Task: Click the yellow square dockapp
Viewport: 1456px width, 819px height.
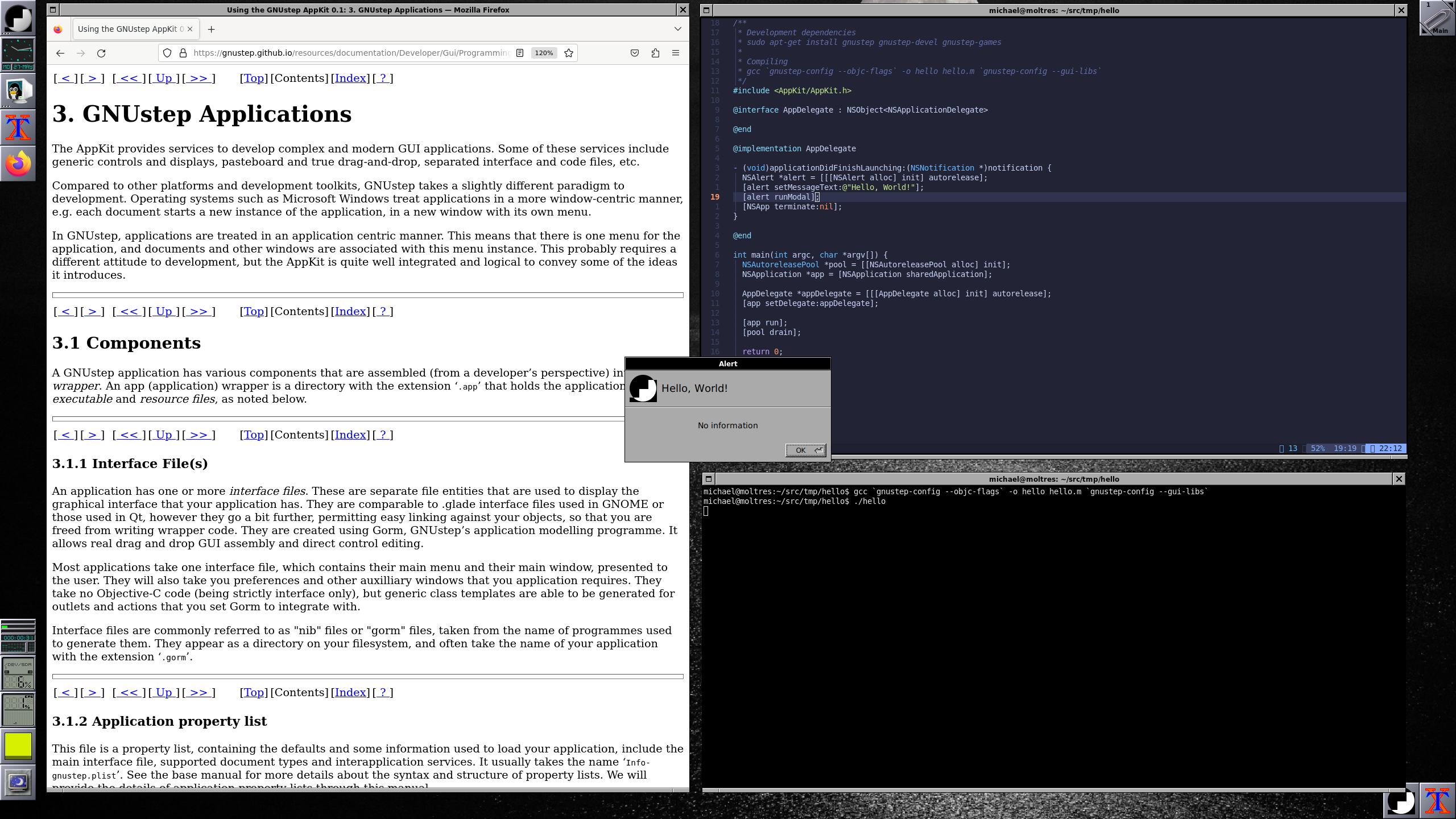Action: pos(18,746)
